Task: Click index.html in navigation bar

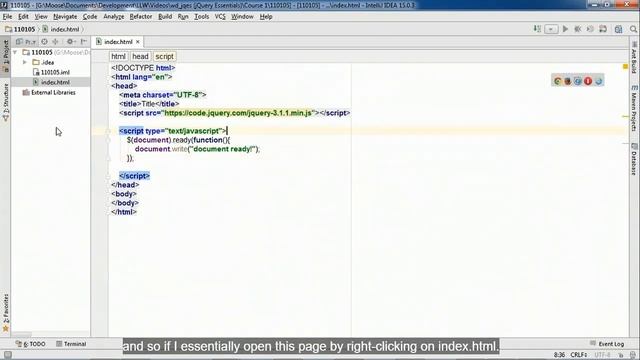Action: tap(61, 29)
